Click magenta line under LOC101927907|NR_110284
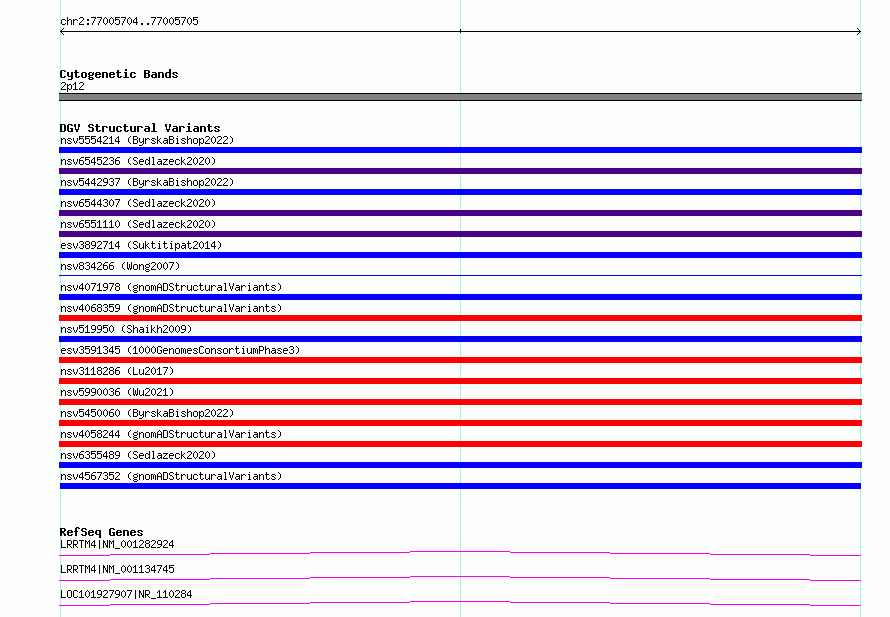Image resolution: width=890 pixels, height=617 pixels. 460,603
